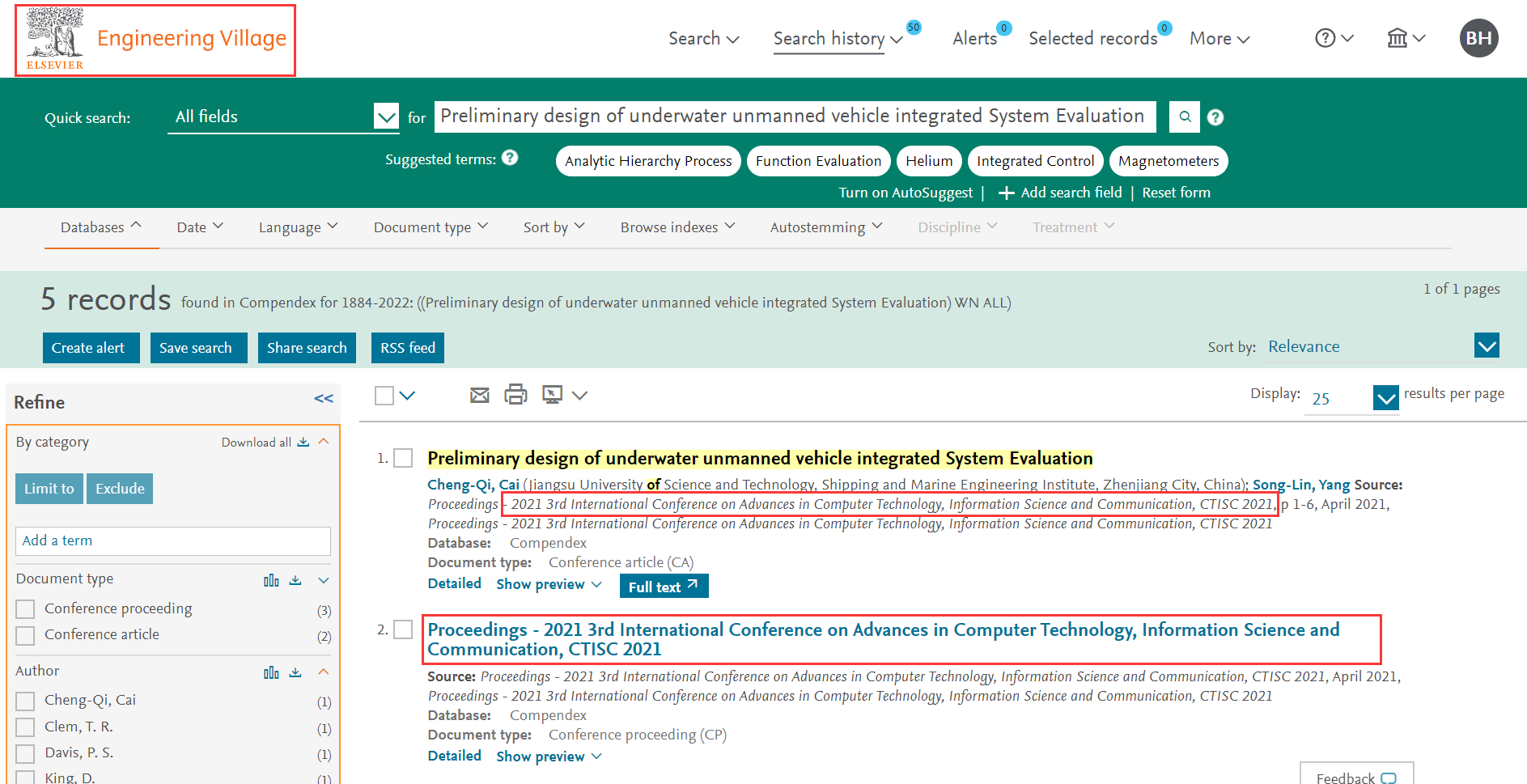Open the Sort by Relevance dropdown
The width and height of the screenshot is (1527, 784).
tap(1384, 346)
